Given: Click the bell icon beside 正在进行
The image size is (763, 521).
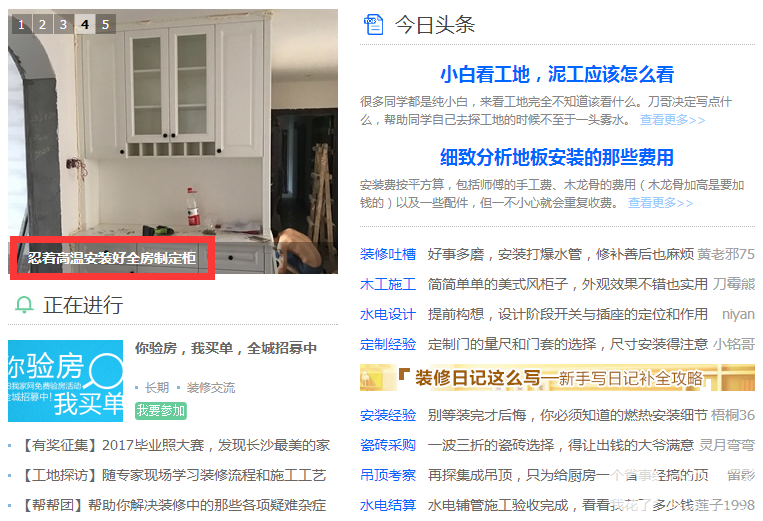Looking at the screenshot, I should (x=24, y=305).
